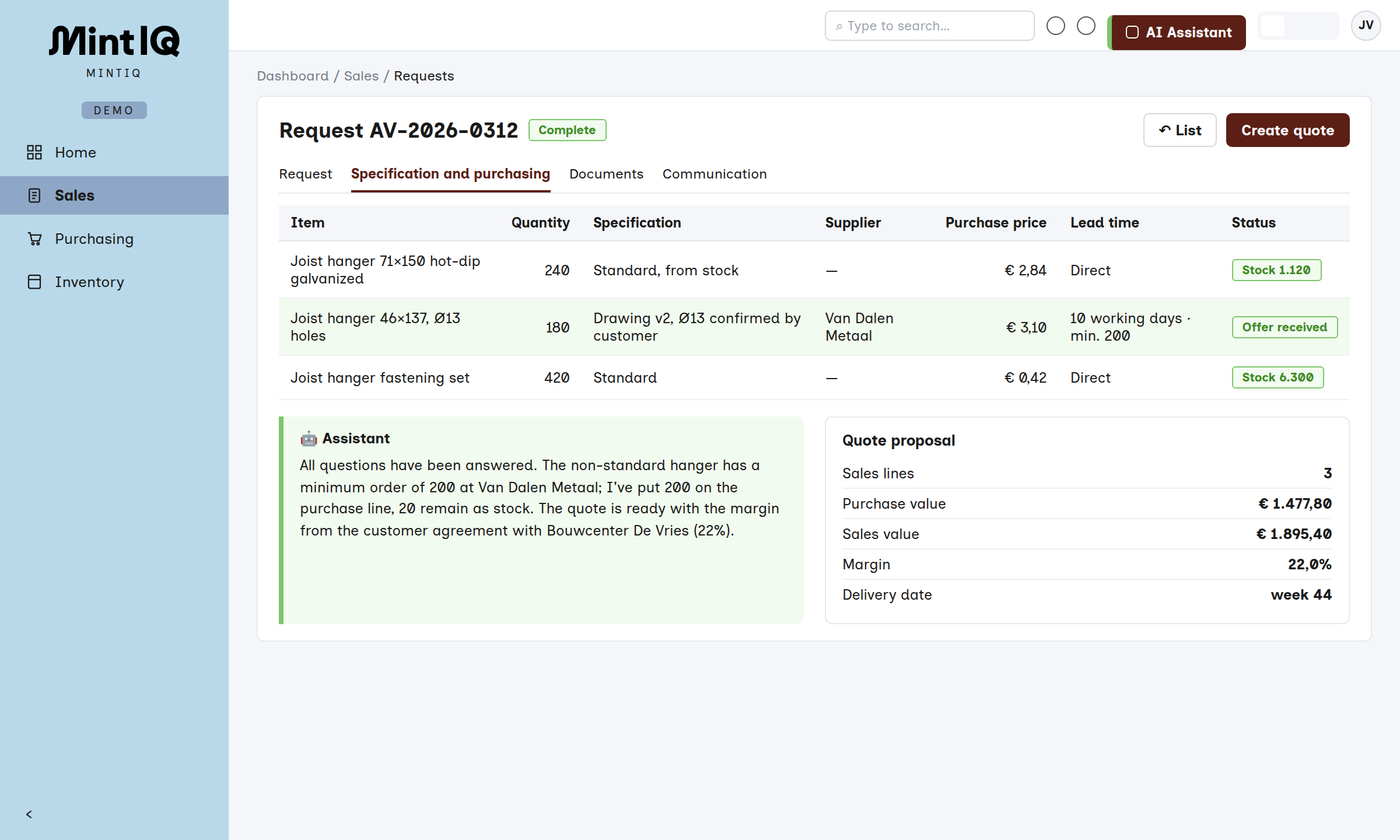
Task: Click the Van Dalen Metaal supplier cell
Action: click(x=859, y=327)
